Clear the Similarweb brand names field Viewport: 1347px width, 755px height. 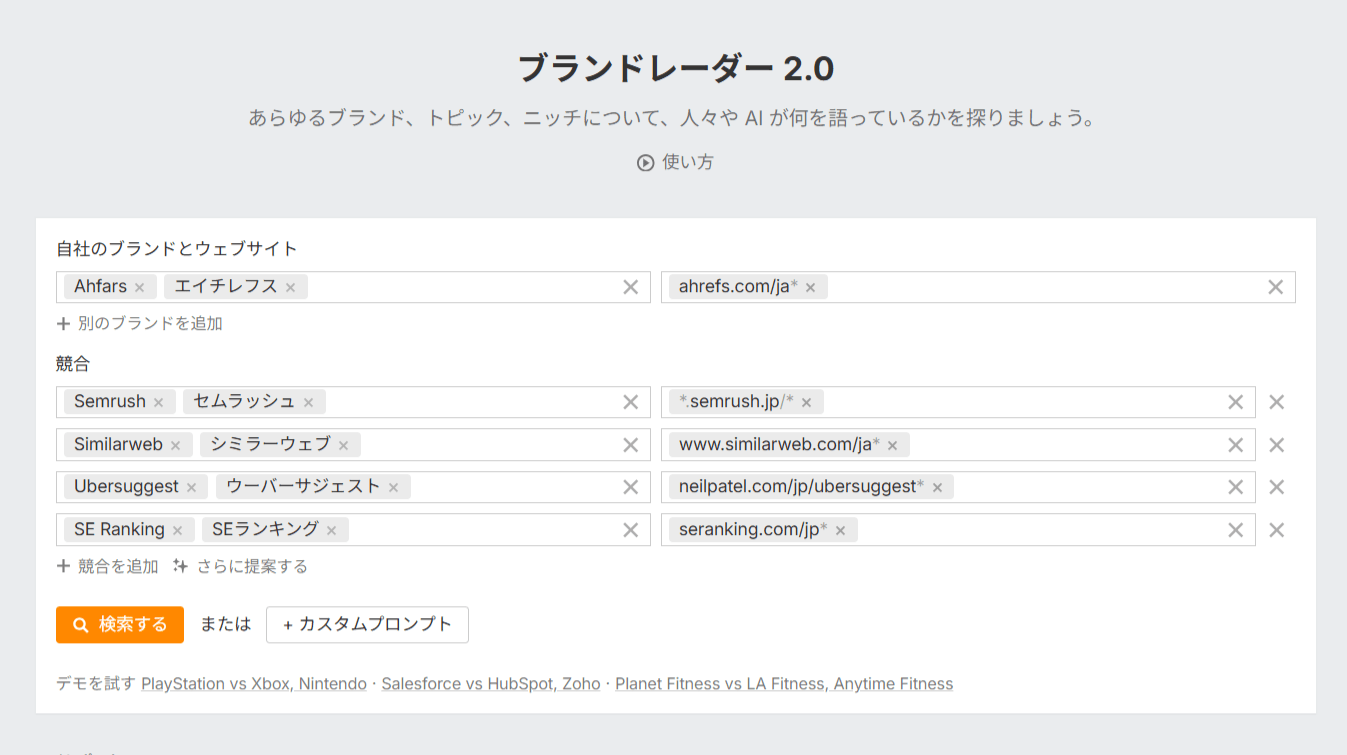tap(630, 445)
